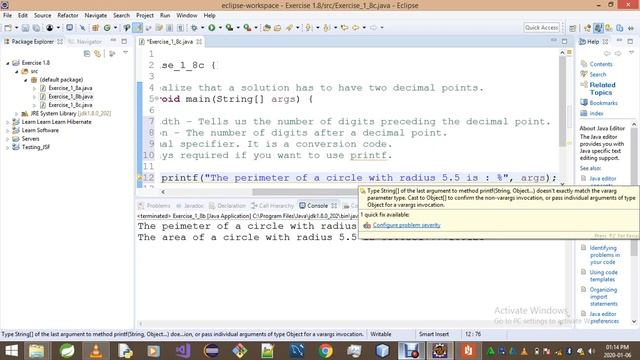Viewport: 640px width, 360px height.
Task: Maximize the editor area
Action: [x=564, y=41]
